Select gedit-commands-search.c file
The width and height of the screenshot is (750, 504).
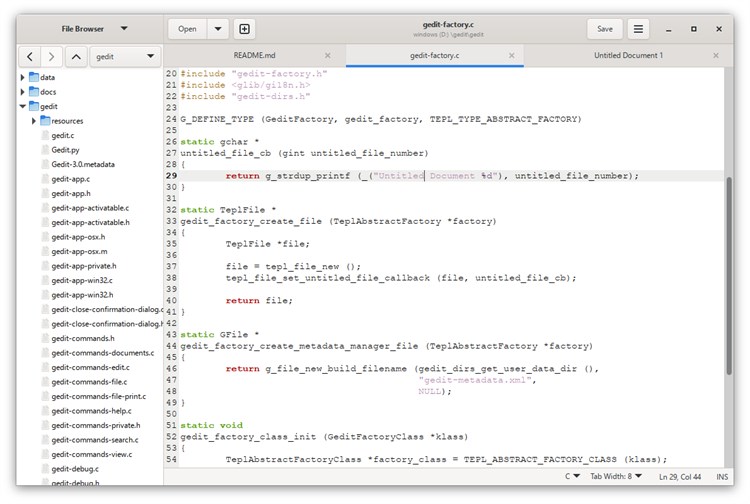point(95,439)
